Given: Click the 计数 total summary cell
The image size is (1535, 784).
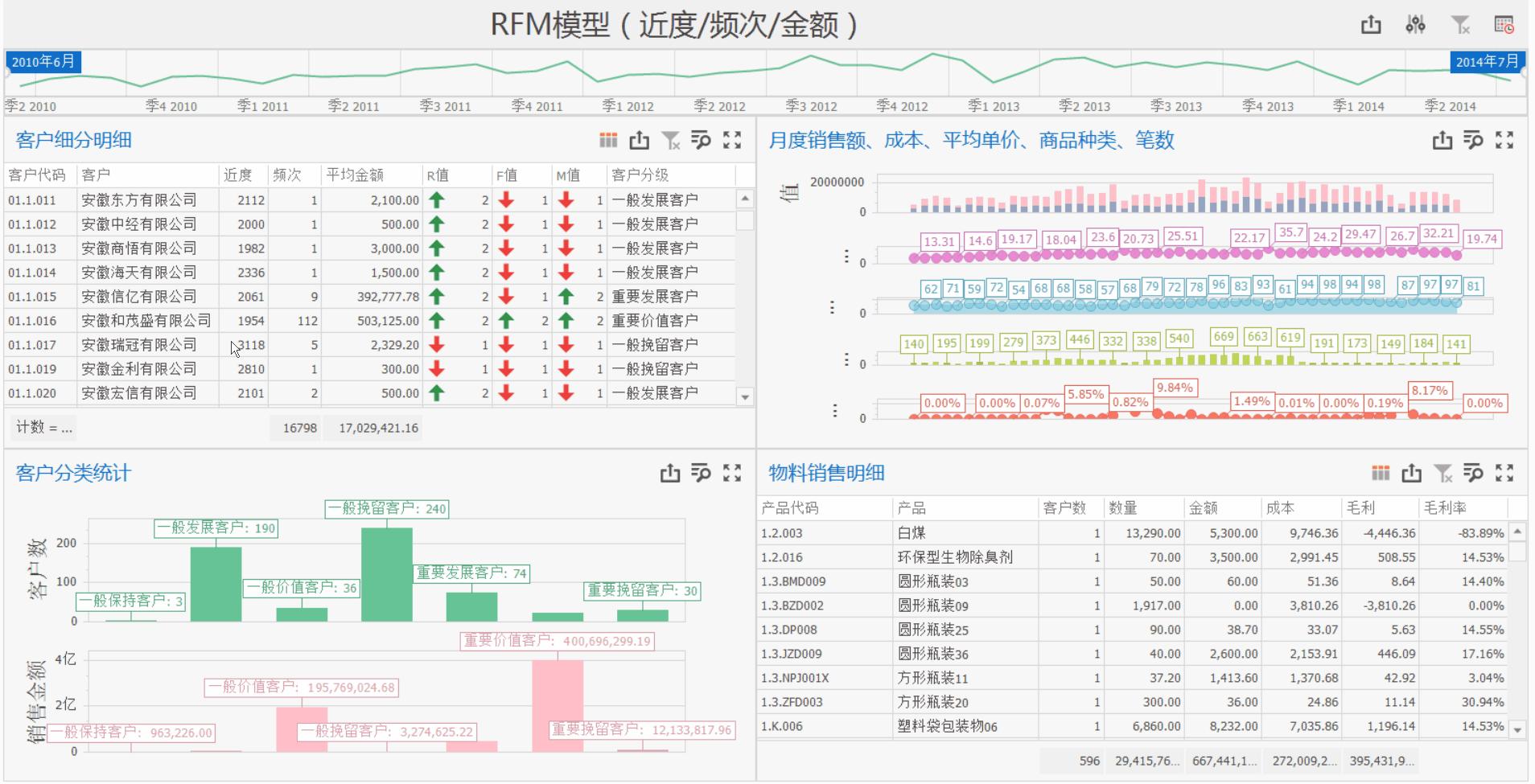Looking at the screenshot, I should point(43,429).
